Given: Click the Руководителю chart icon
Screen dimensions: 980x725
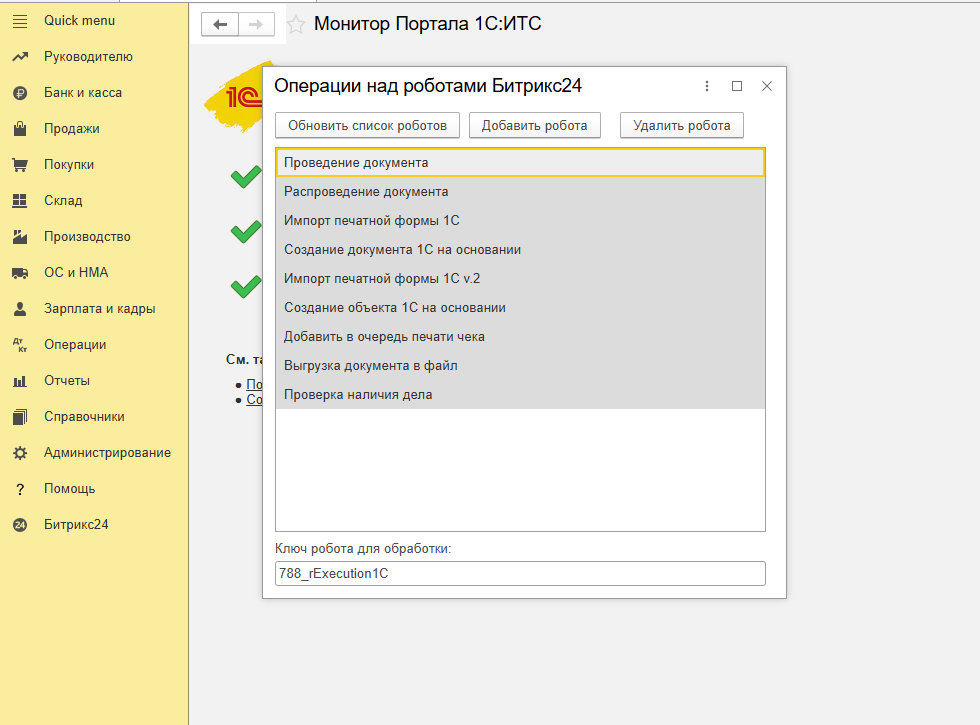Looking at the screenshot, I should coord(19,57).
